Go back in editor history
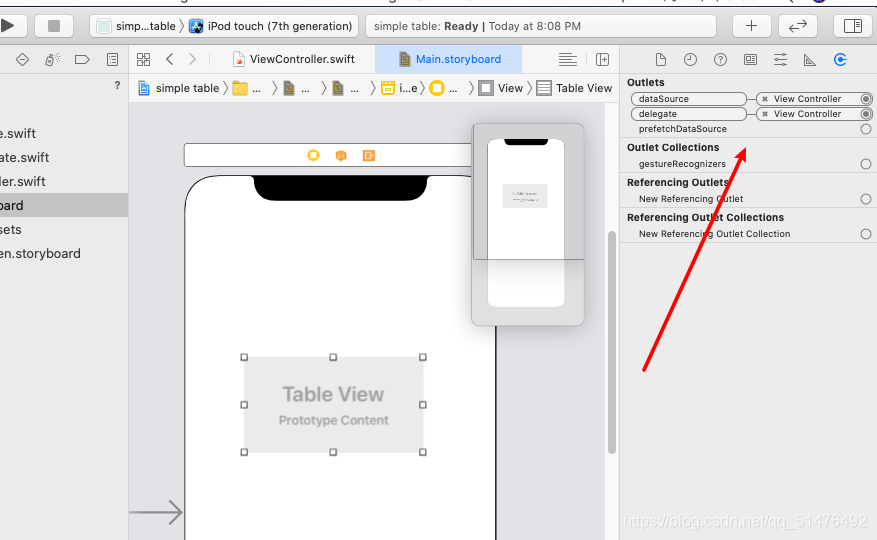 170,59
